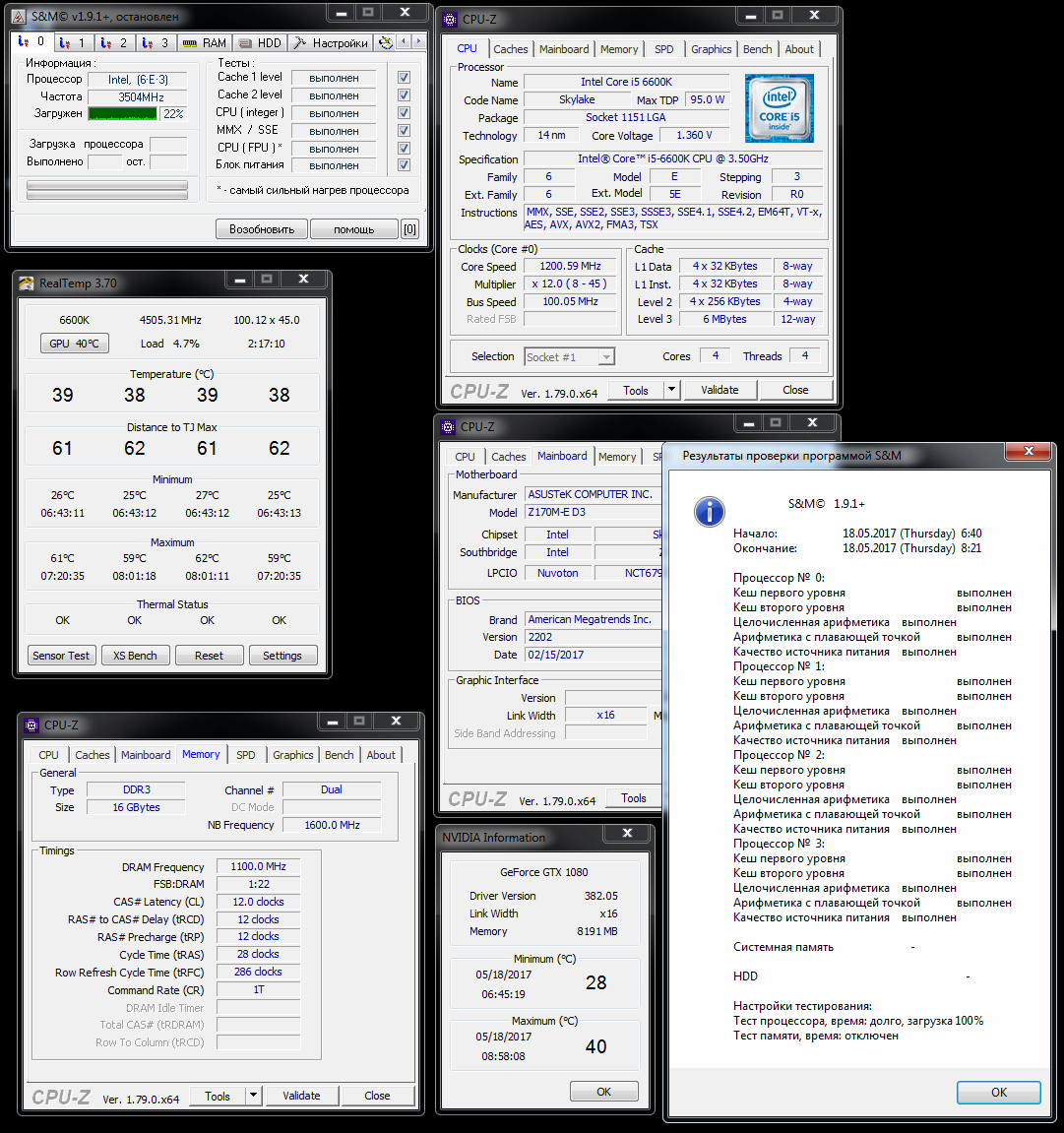This screenshot has height=1133, width=1064.
Task: Click upper S&M test progress bar
Action: click(107, 186)
